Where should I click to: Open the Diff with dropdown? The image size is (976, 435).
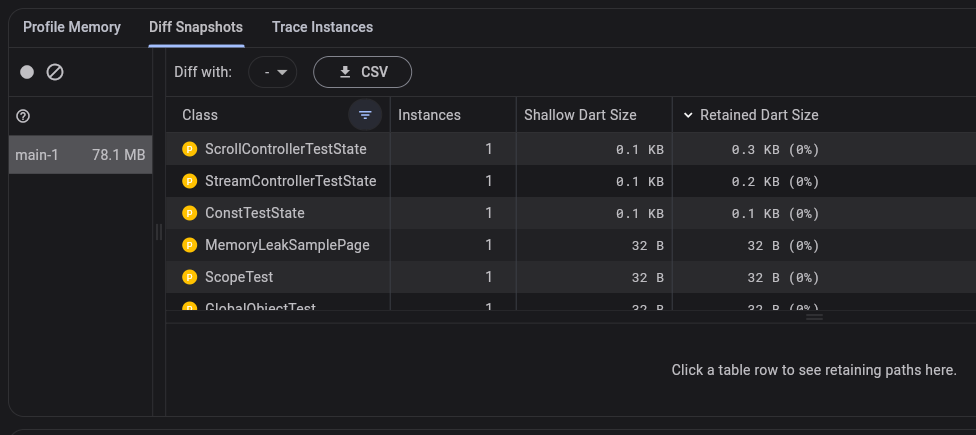(x=273, y=72)
